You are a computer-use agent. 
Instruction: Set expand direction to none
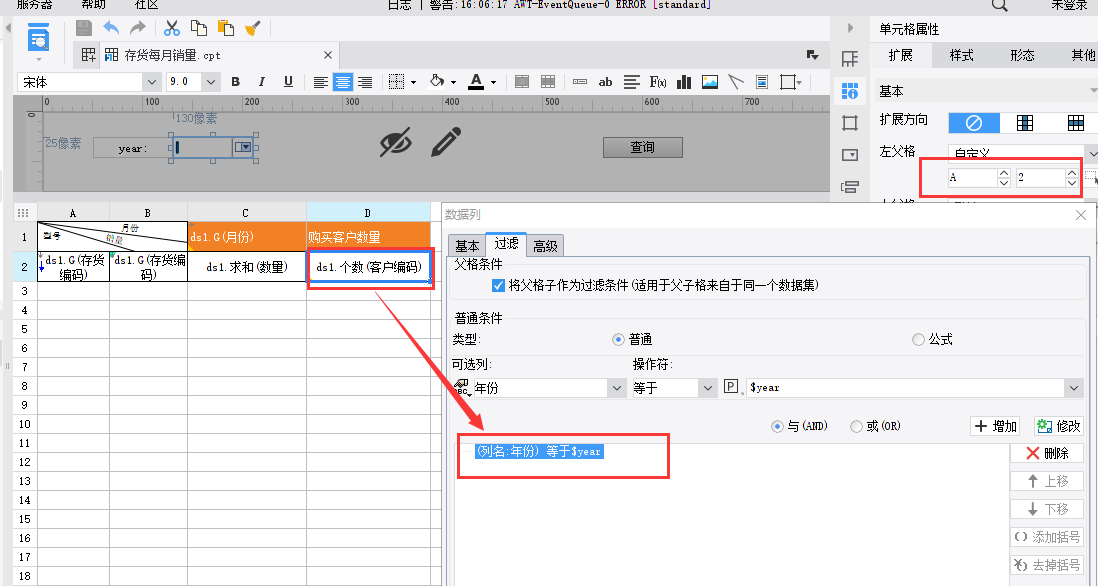click(x=973, y=123)
